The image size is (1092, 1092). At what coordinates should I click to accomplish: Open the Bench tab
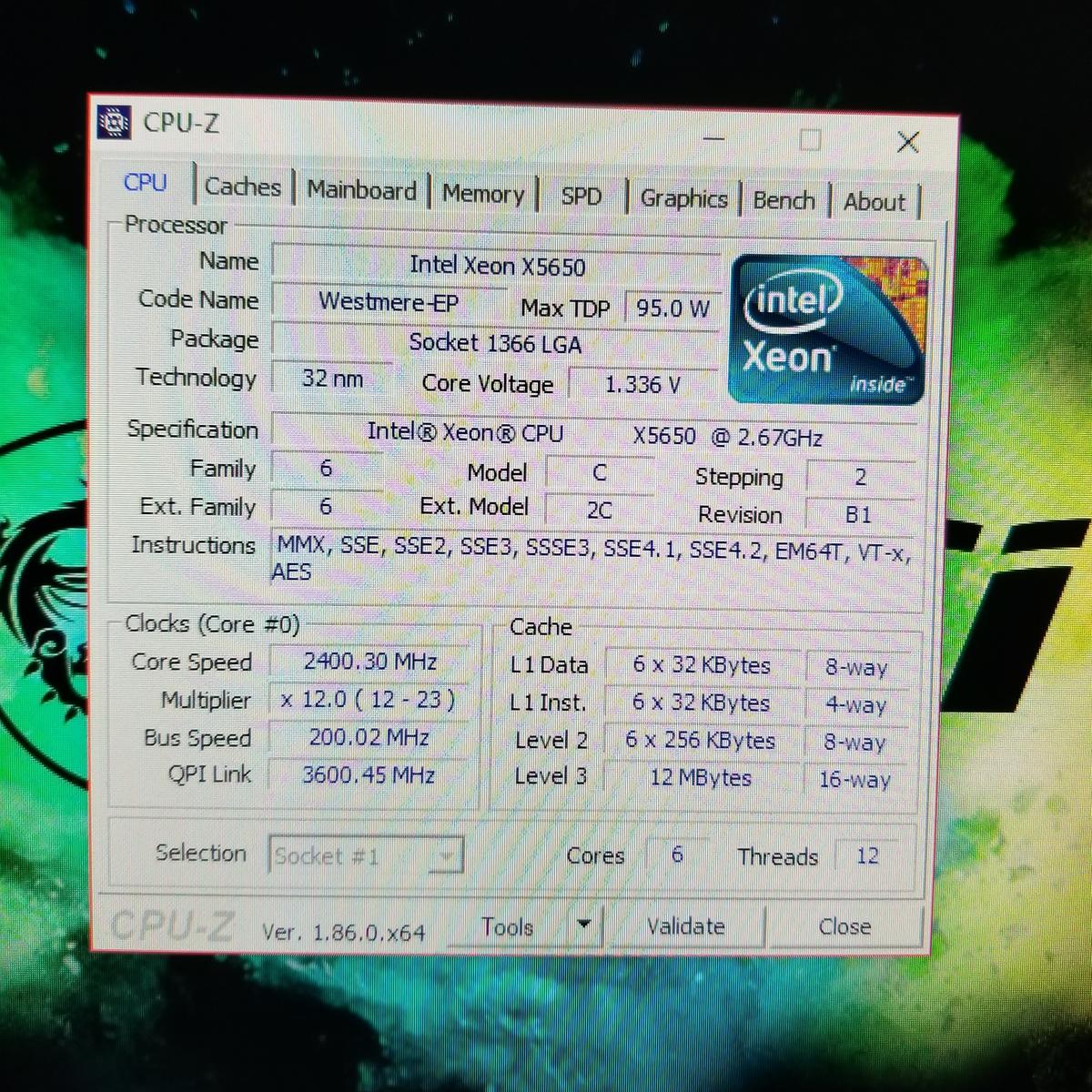click(x=784, y=200)
